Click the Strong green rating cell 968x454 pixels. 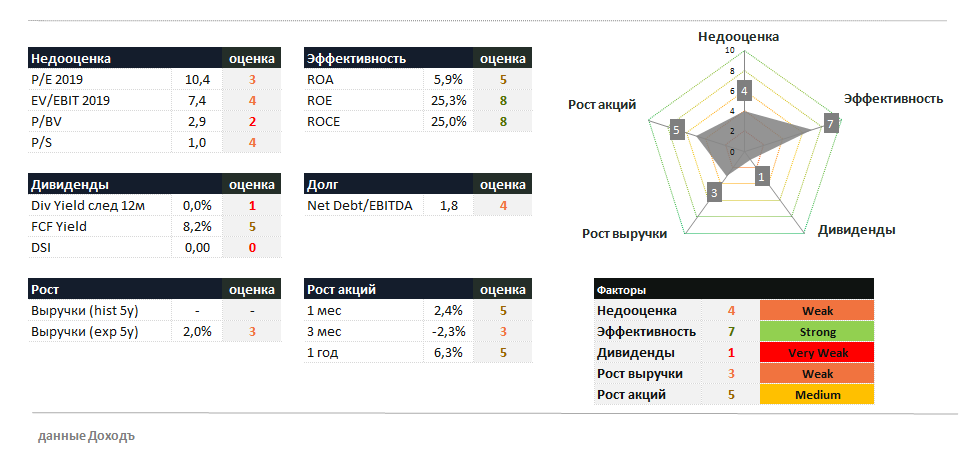(x=817, y=331)
